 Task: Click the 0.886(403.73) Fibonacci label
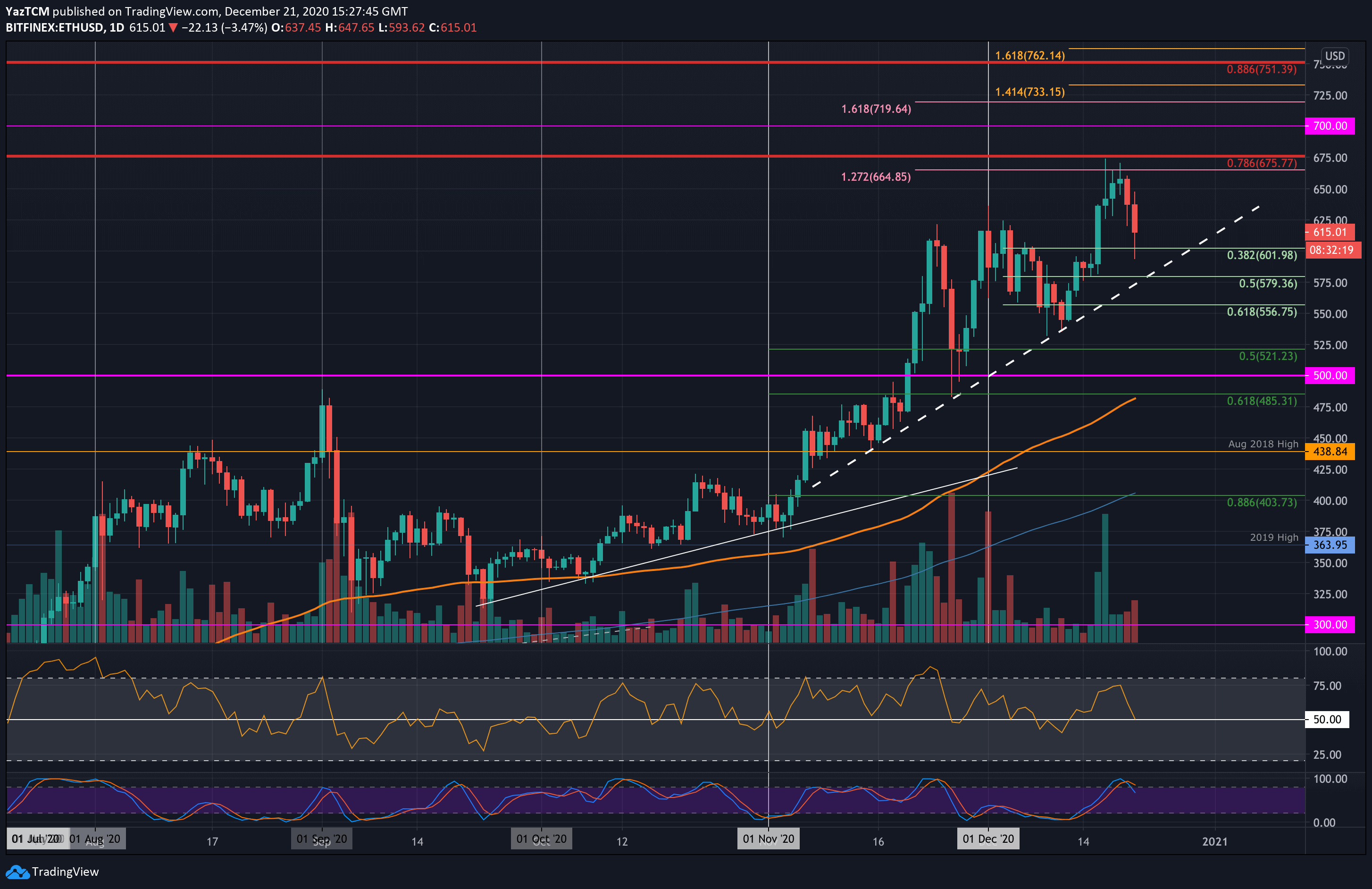click(1261, 502)
